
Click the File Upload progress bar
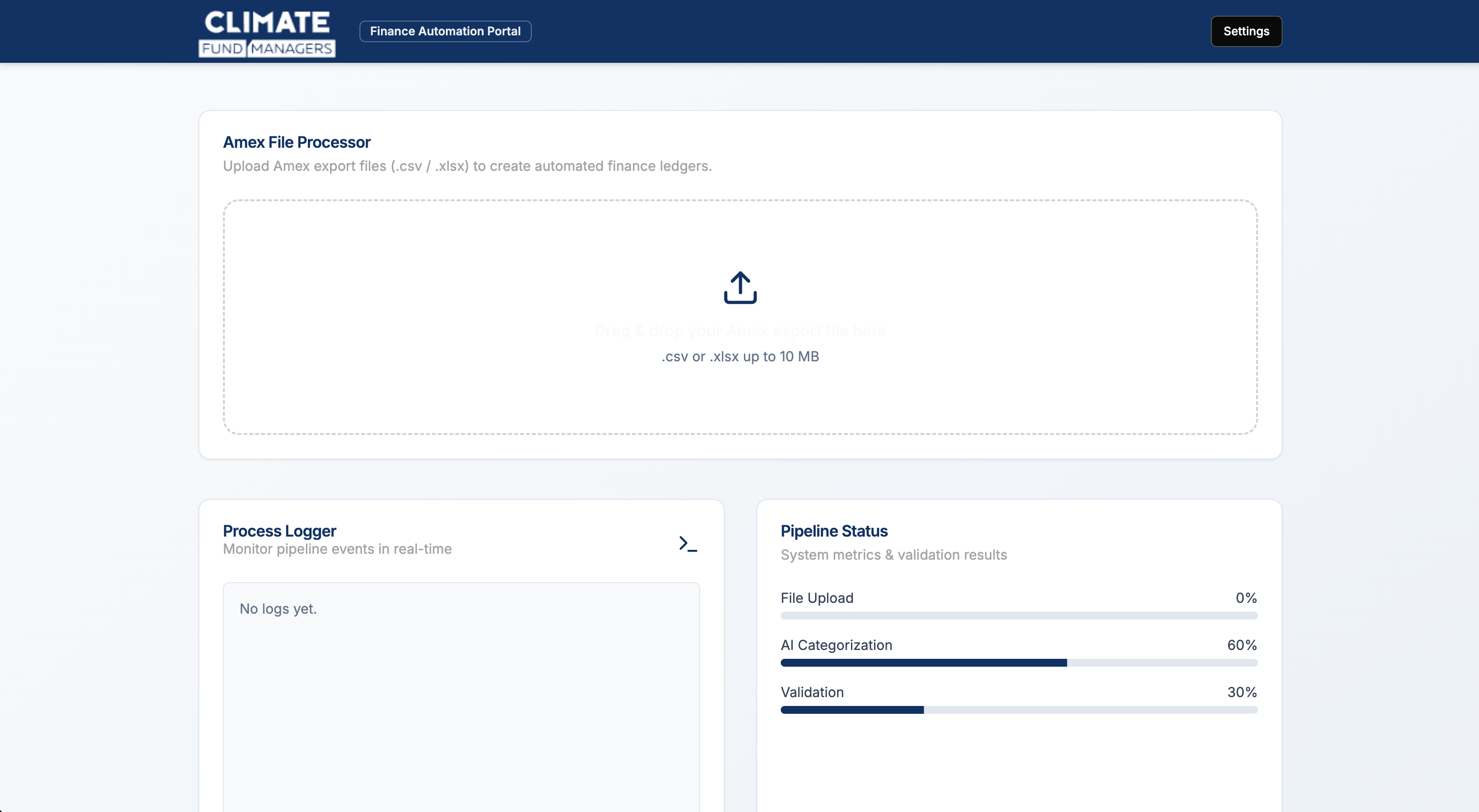click(1018, 616)
